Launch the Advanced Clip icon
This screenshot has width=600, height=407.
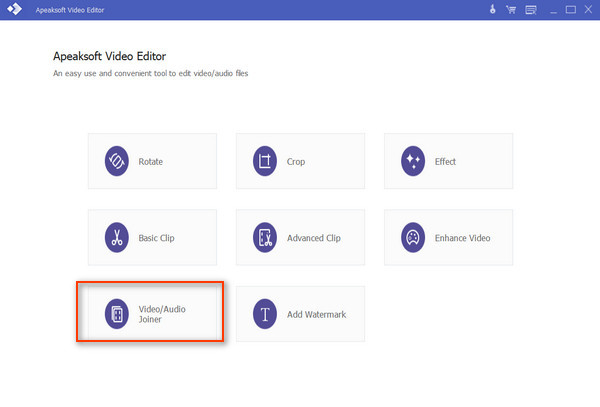point(264,238)
